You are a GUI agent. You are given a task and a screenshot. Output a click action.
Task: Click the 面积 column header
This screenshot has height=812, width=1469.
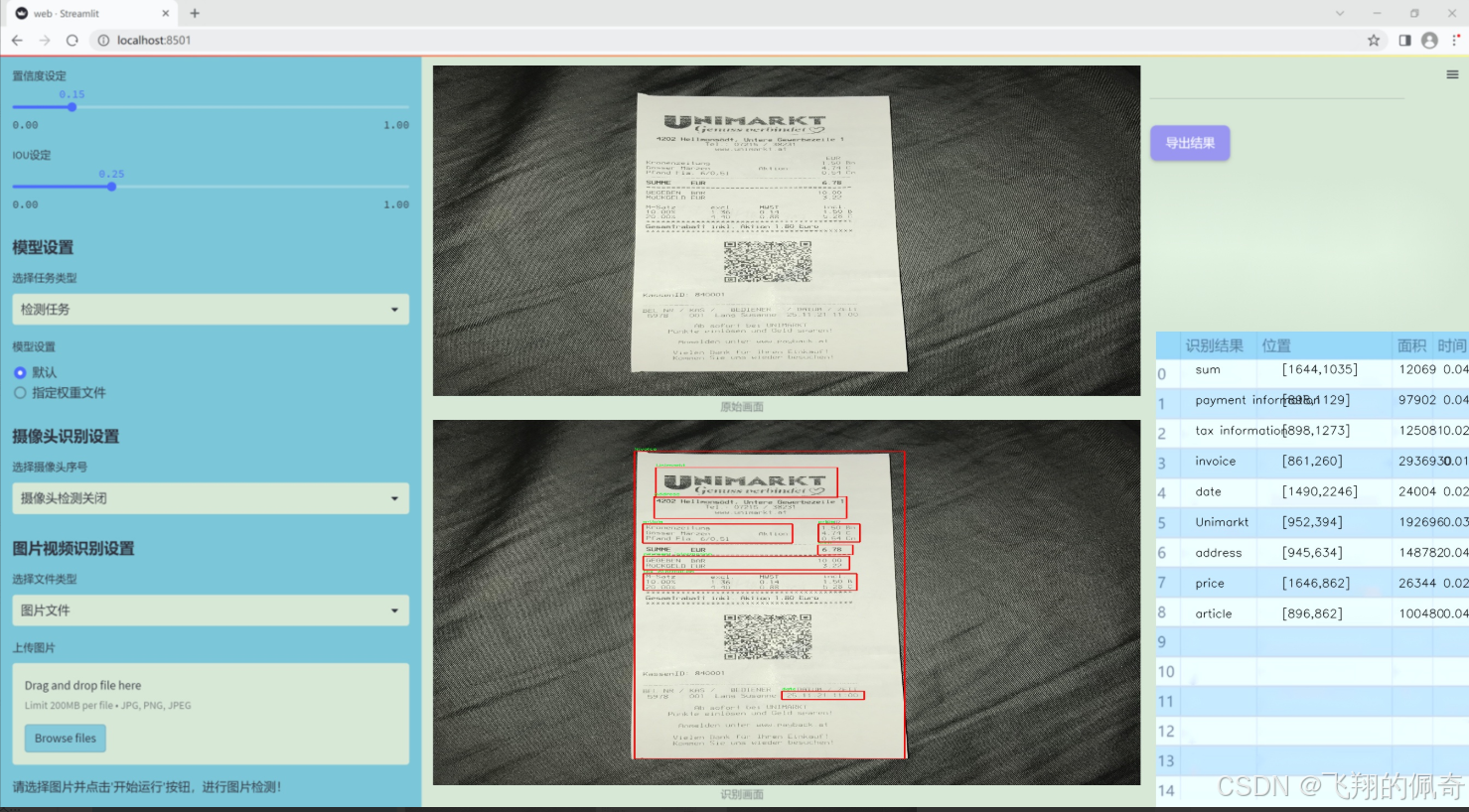click(x=1411, y=345)
